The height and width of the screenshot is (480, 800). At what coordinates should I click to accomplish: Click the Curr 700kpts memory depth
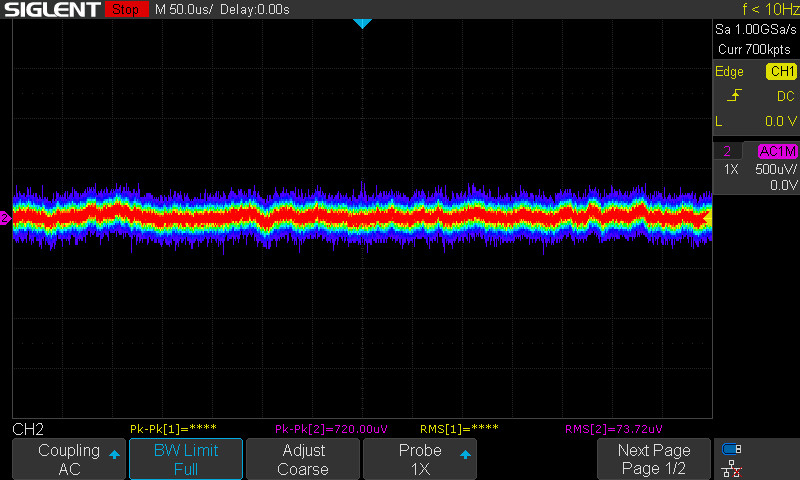click(754, 49)
